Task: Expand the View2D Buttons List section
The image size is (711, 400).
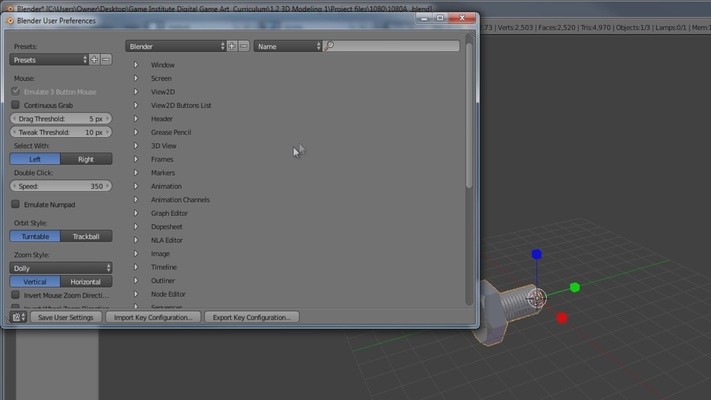Action: 136,105
